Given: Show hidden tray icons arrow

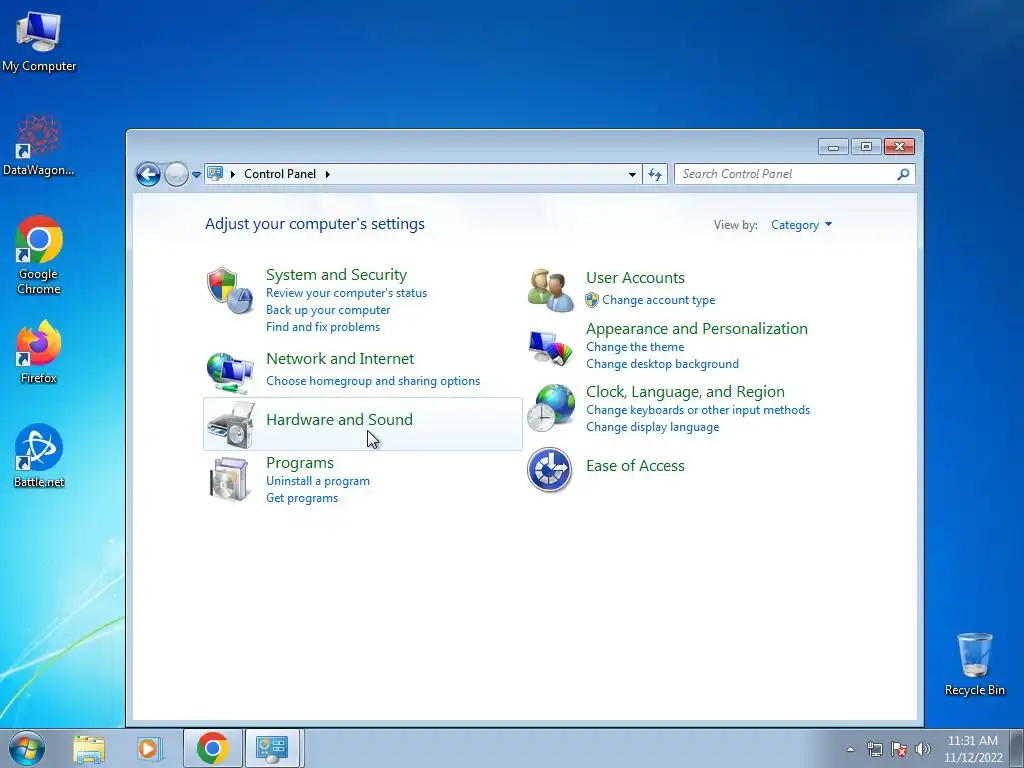Looking at the screenshot, I should click(x=850, y=749).
